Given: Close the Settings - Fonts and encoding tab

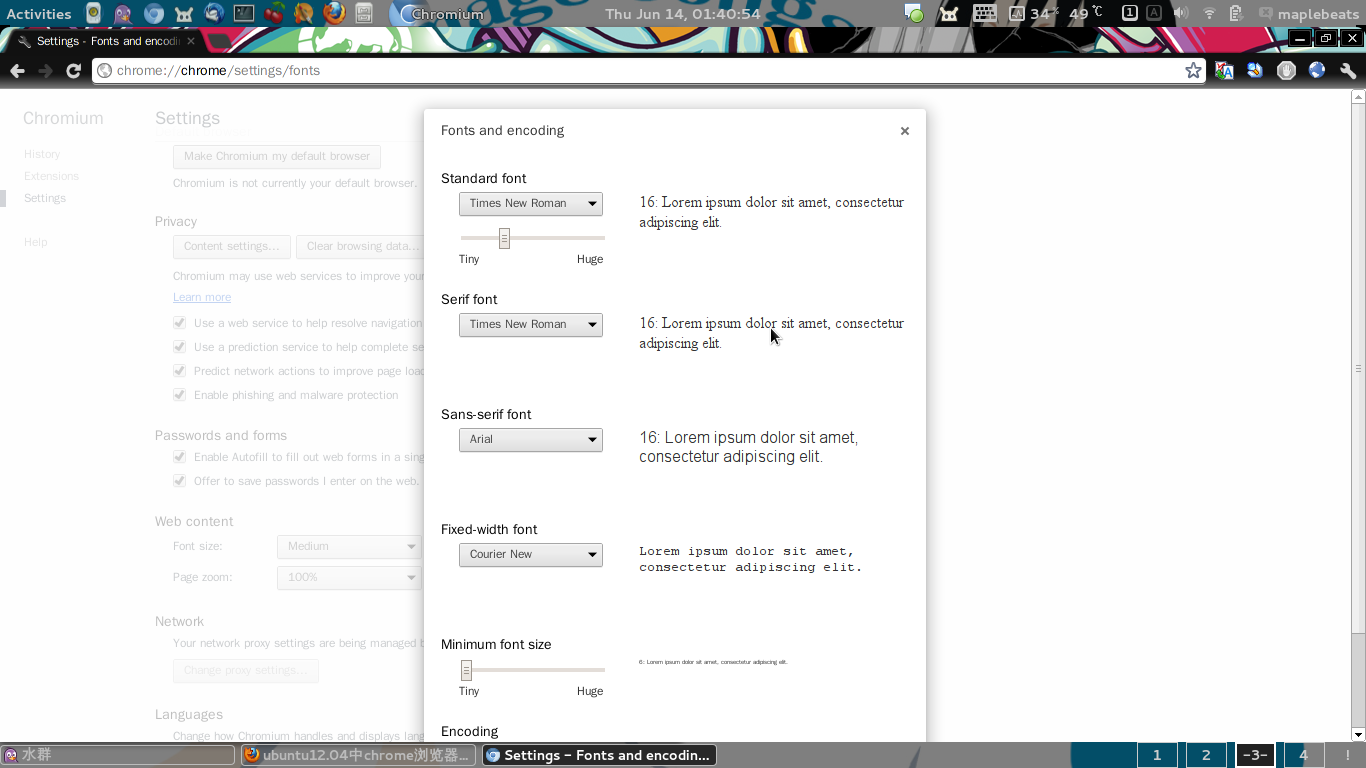Looking at the screenshot, I should [x=191, y=41].
